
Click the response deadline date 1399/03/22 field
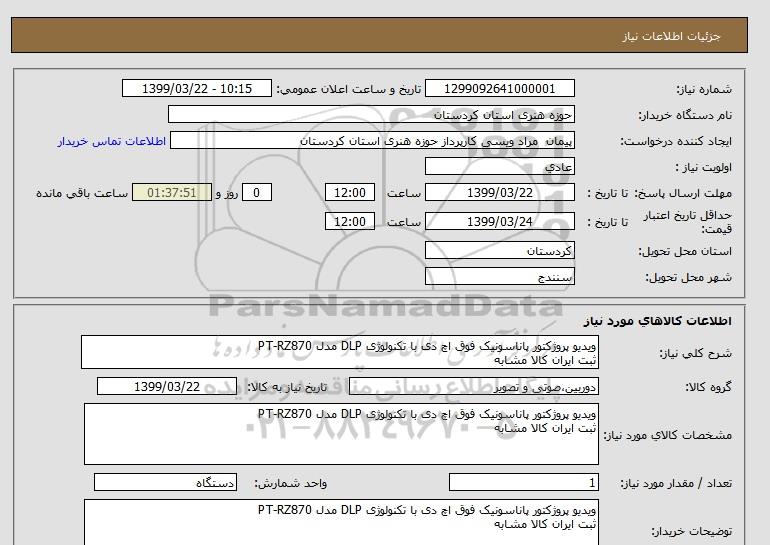click(x=499, y=192)
